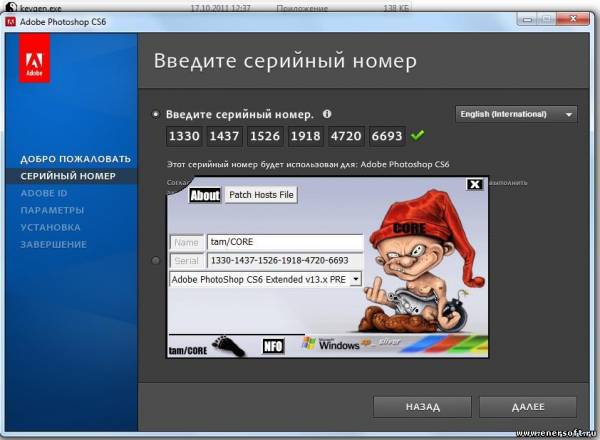This screenshot has width=600, height=440.
Task: Click the Name label in the keygen
Action: point(186,242)
